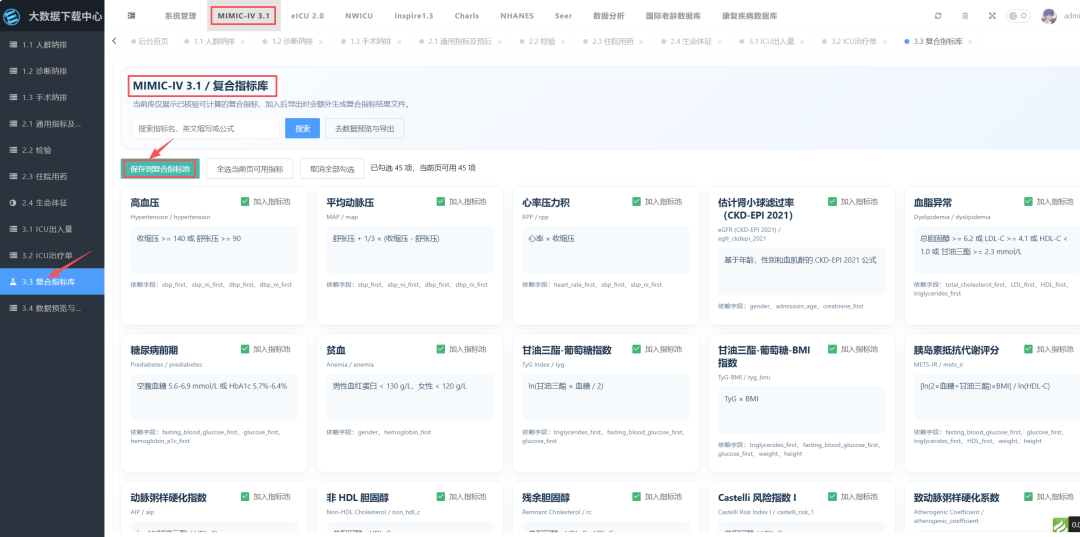1080x537 pixels.
Task: Close the 3.3 复合指标库 tab
Action: pyautogui.click(x=970, y=42)
